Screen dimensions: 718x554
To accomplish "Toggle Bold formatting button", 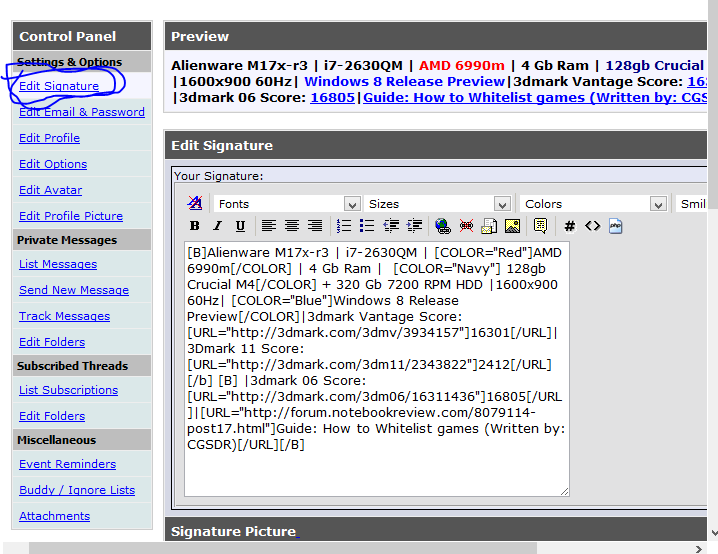I will (195, 226).
